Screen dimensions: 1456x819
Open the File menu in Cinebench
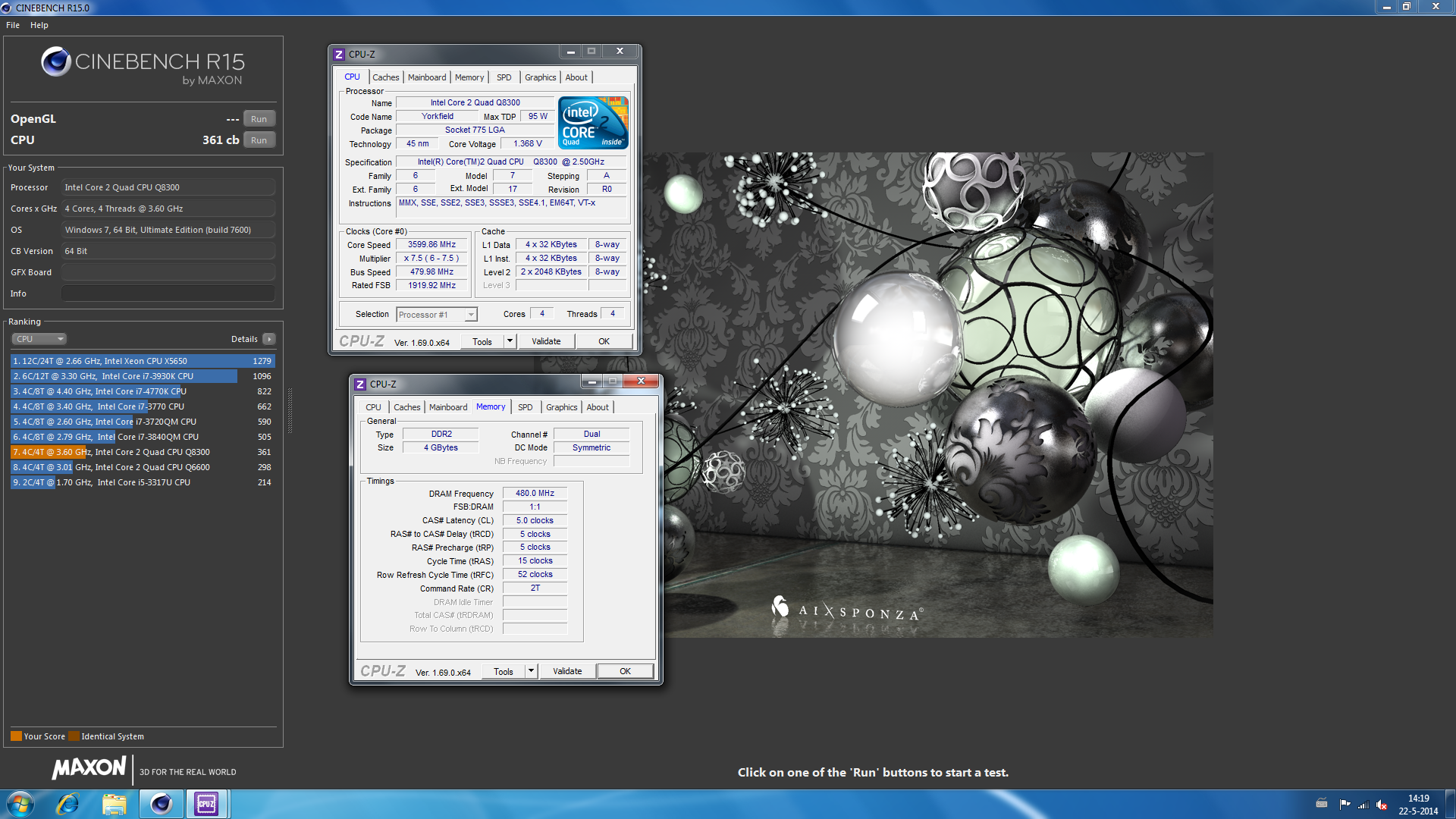coord(13,25)
